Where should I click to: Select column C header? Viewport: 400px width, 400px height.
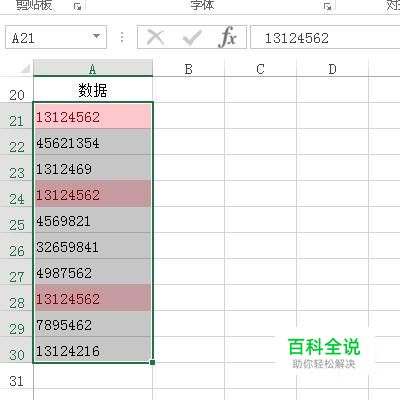pyautogui.click(x=260, y=69)
